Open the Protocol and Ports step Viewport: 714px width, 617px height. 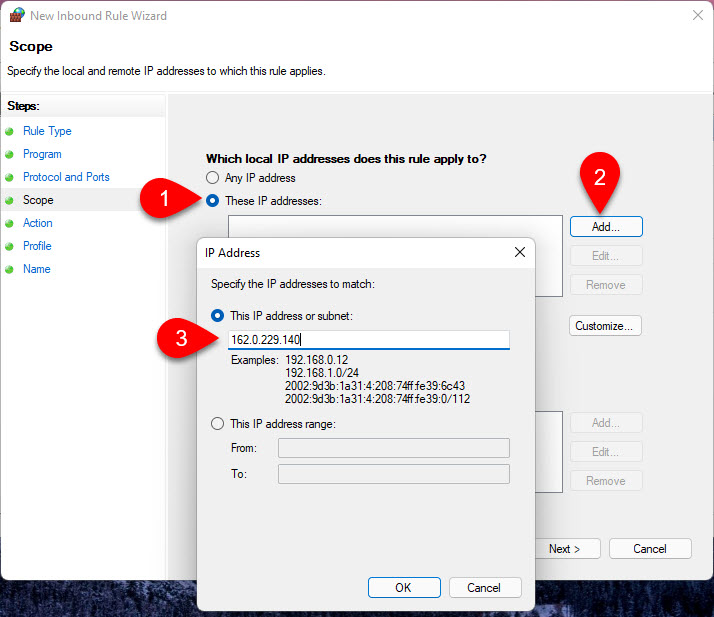[x=66, y=177]
